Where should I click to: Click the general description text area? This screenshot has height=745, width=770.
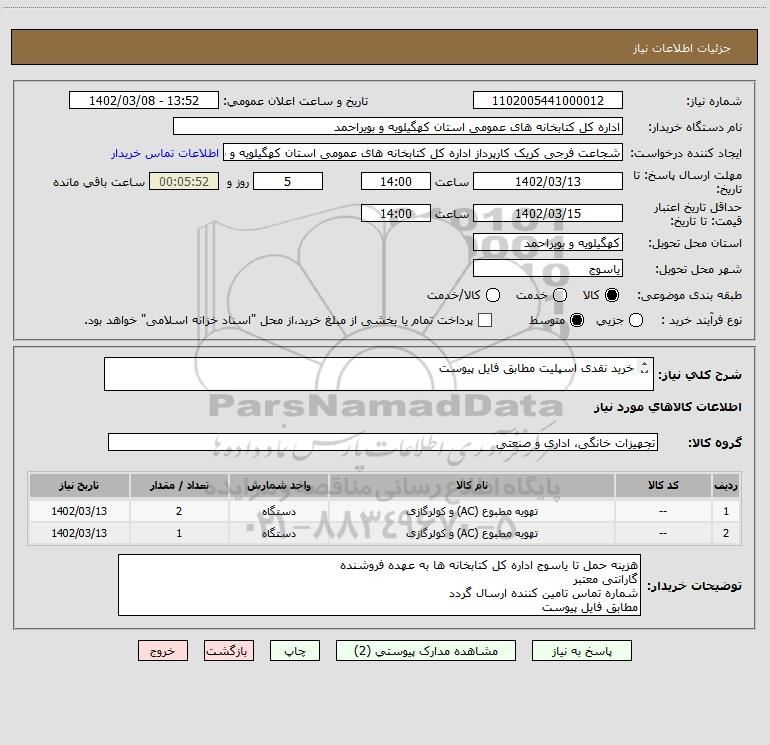[379, 374]
